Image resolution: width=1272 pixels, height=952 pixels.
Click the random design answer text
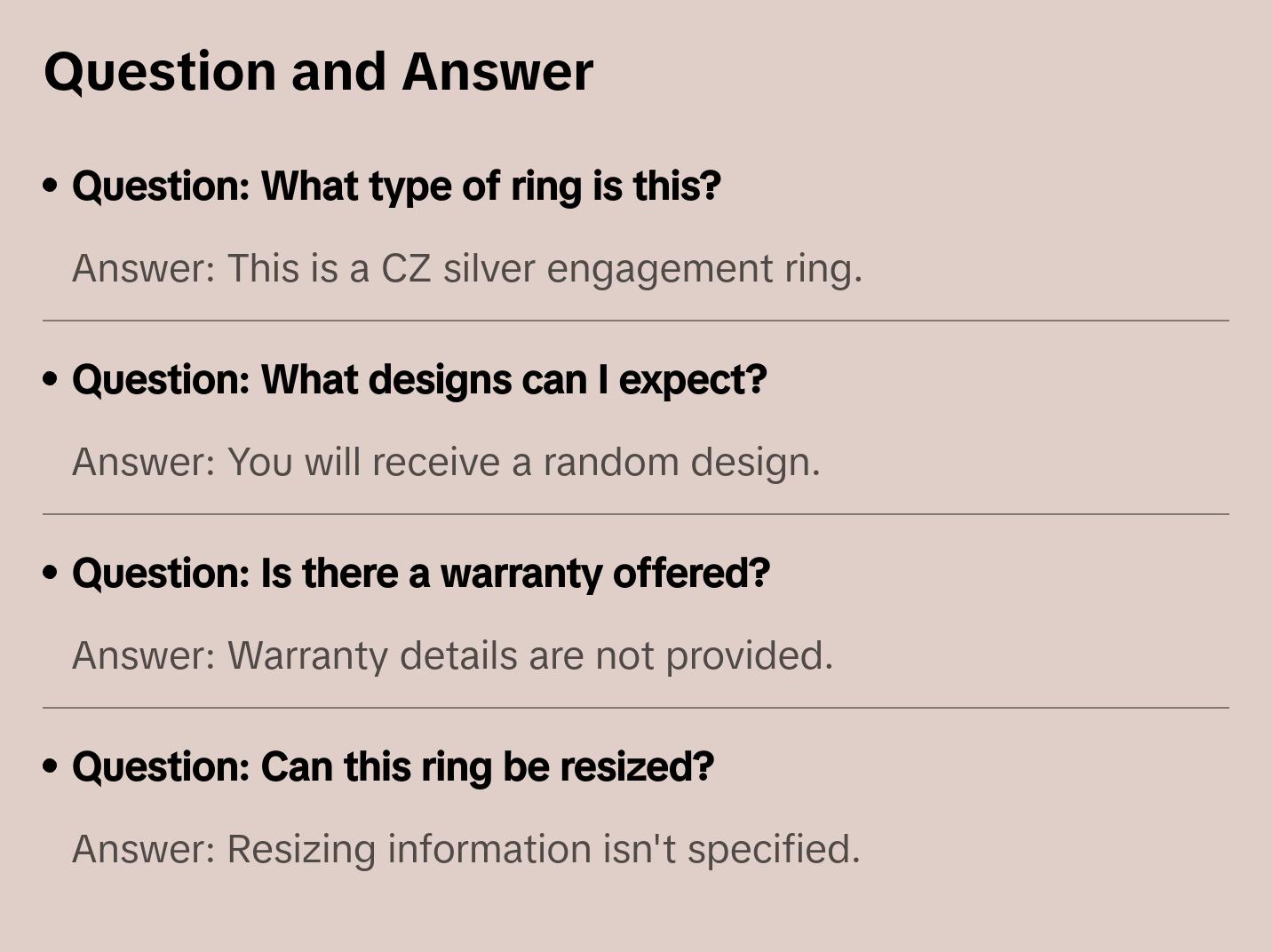(x=446, y=463)
